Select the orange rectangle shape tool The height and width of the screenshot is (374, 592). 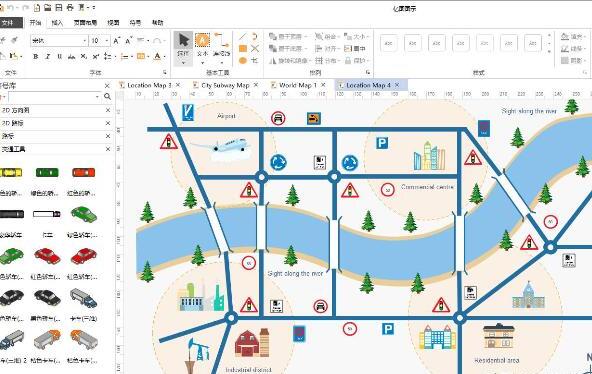pos(243,48)
